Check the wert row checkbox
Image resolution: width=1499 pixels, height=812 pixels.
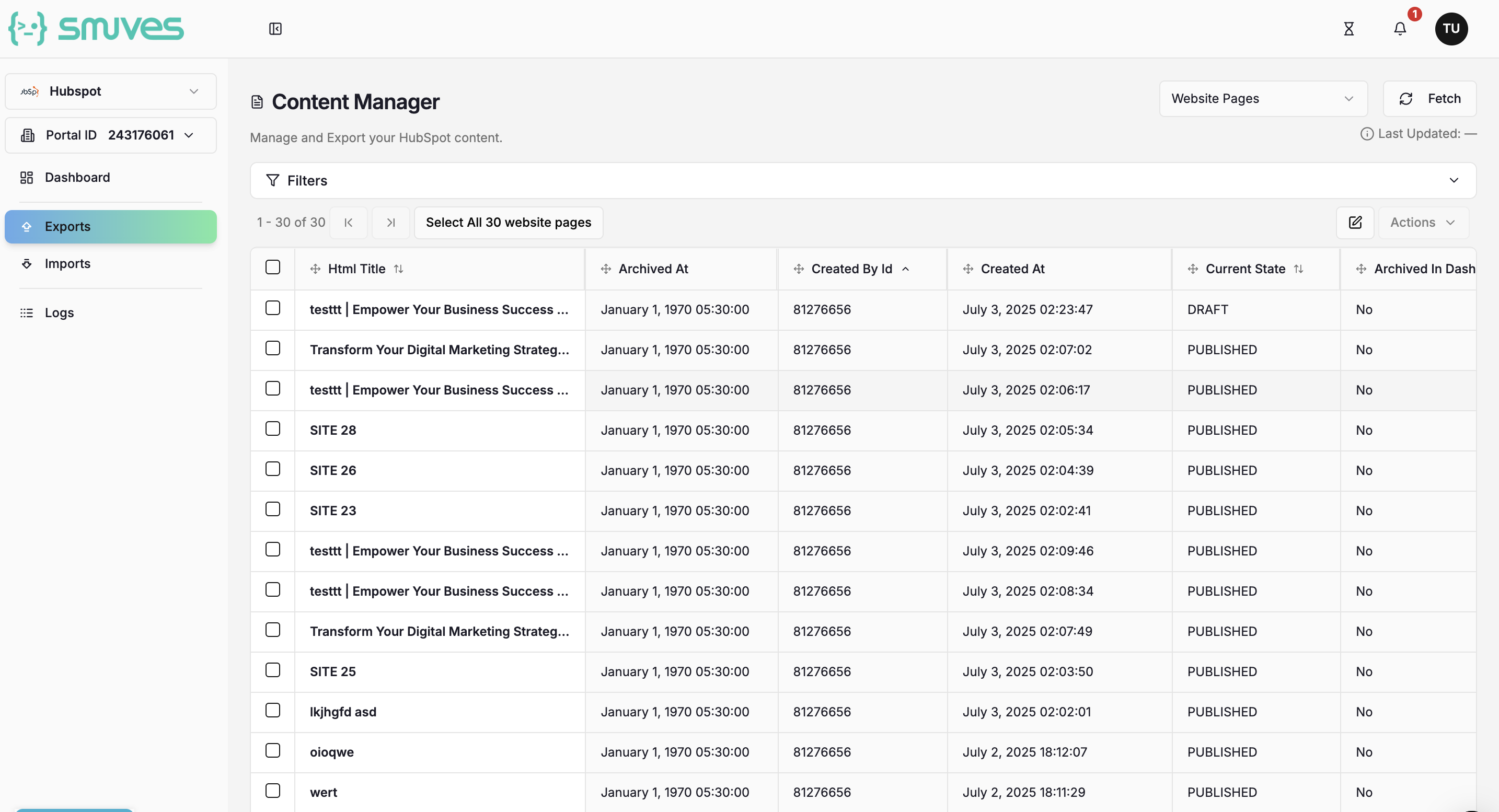(272, 791)
